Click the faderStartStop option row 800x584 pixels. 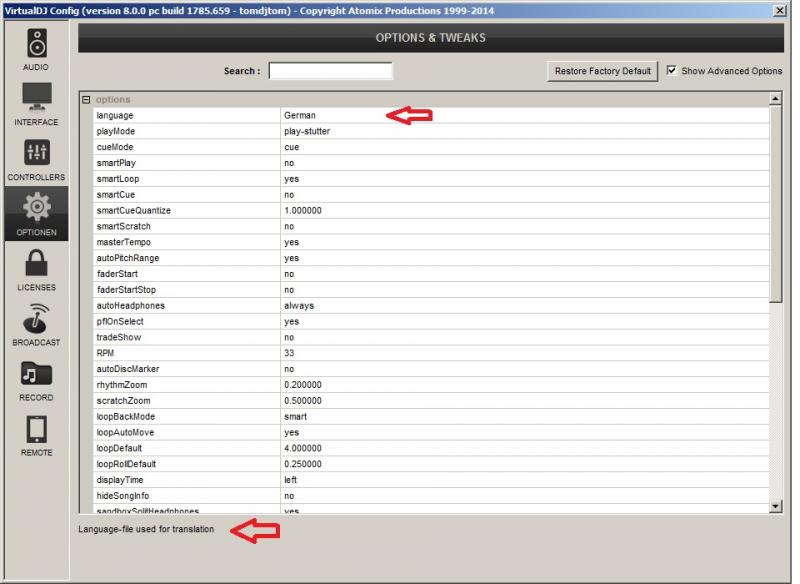point(431,289)
